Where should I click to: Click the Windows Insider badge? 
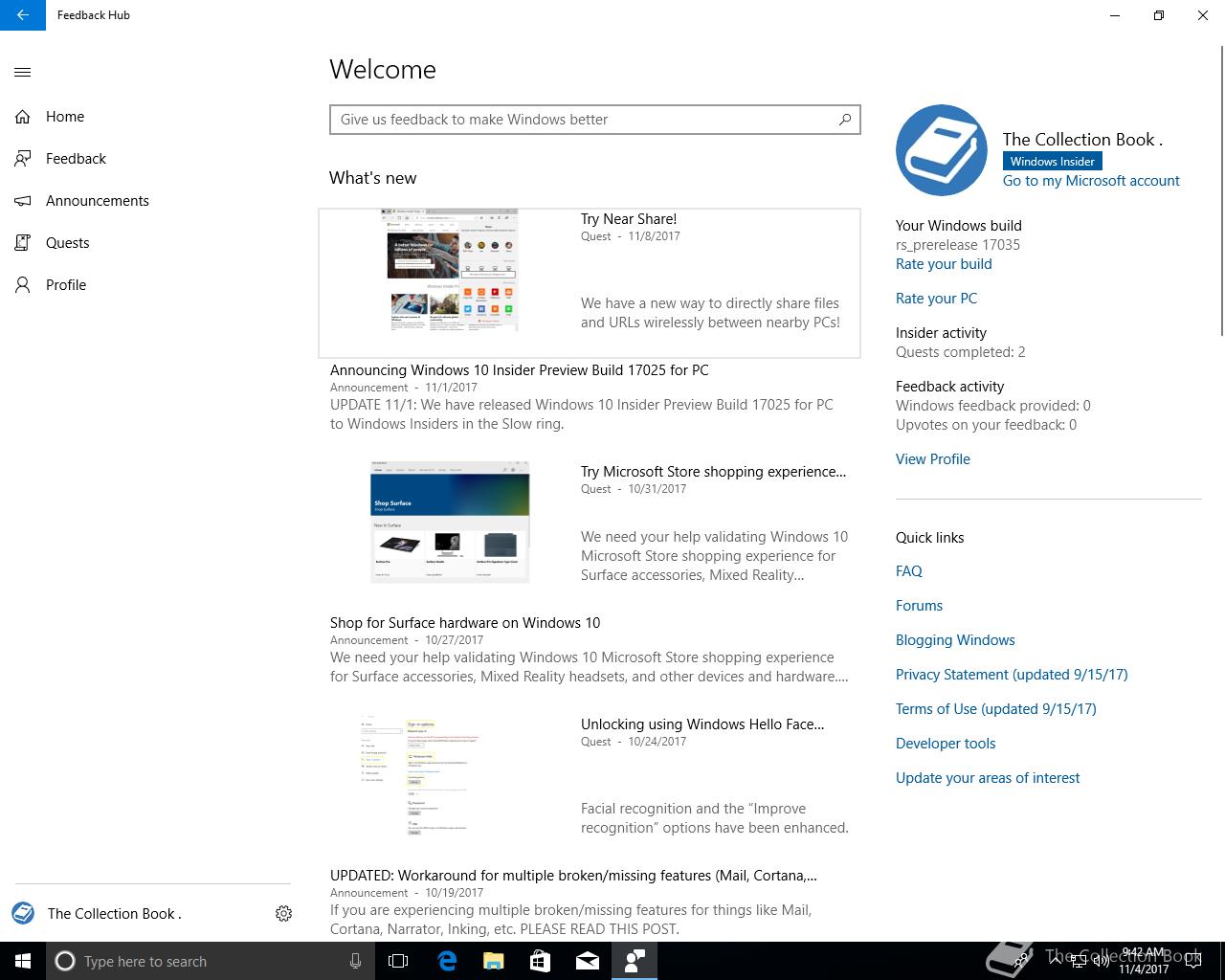pyautogui.click(x=1052, y=162)
